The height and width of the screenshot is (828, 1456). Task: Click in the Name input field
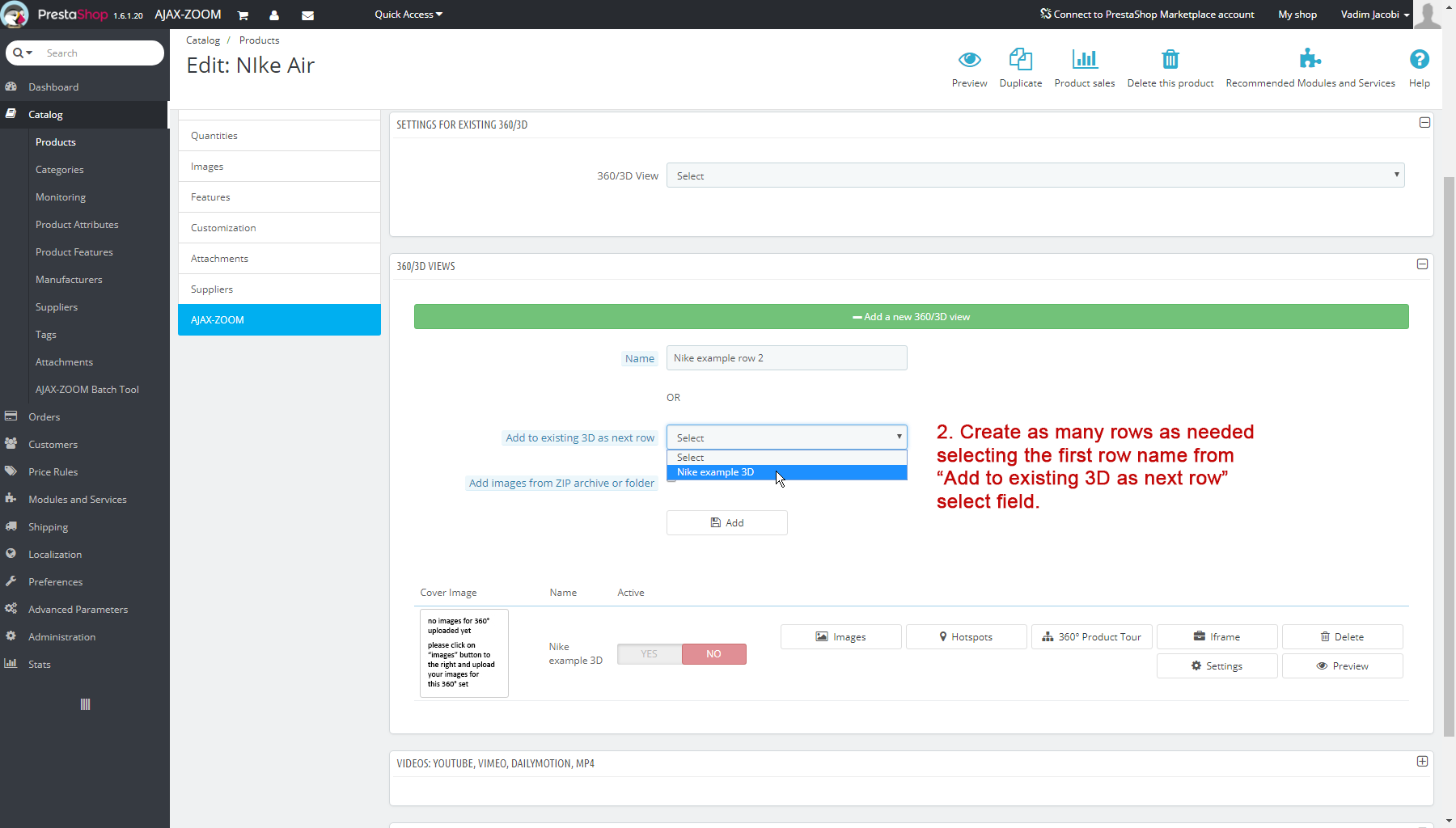[786, 358]
